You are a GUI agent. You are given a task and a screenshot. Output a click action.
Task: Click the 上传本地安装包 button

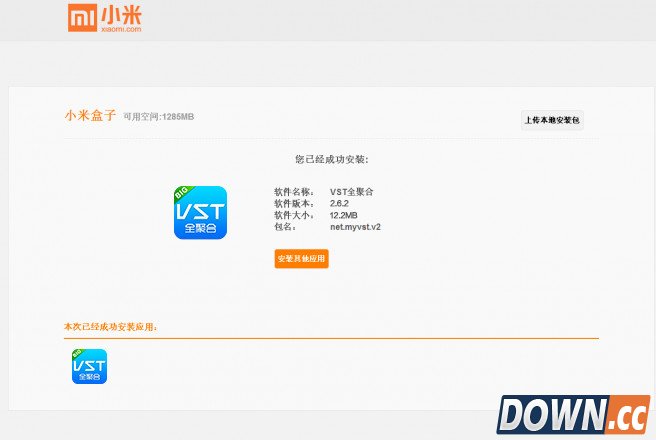point(552,120)
